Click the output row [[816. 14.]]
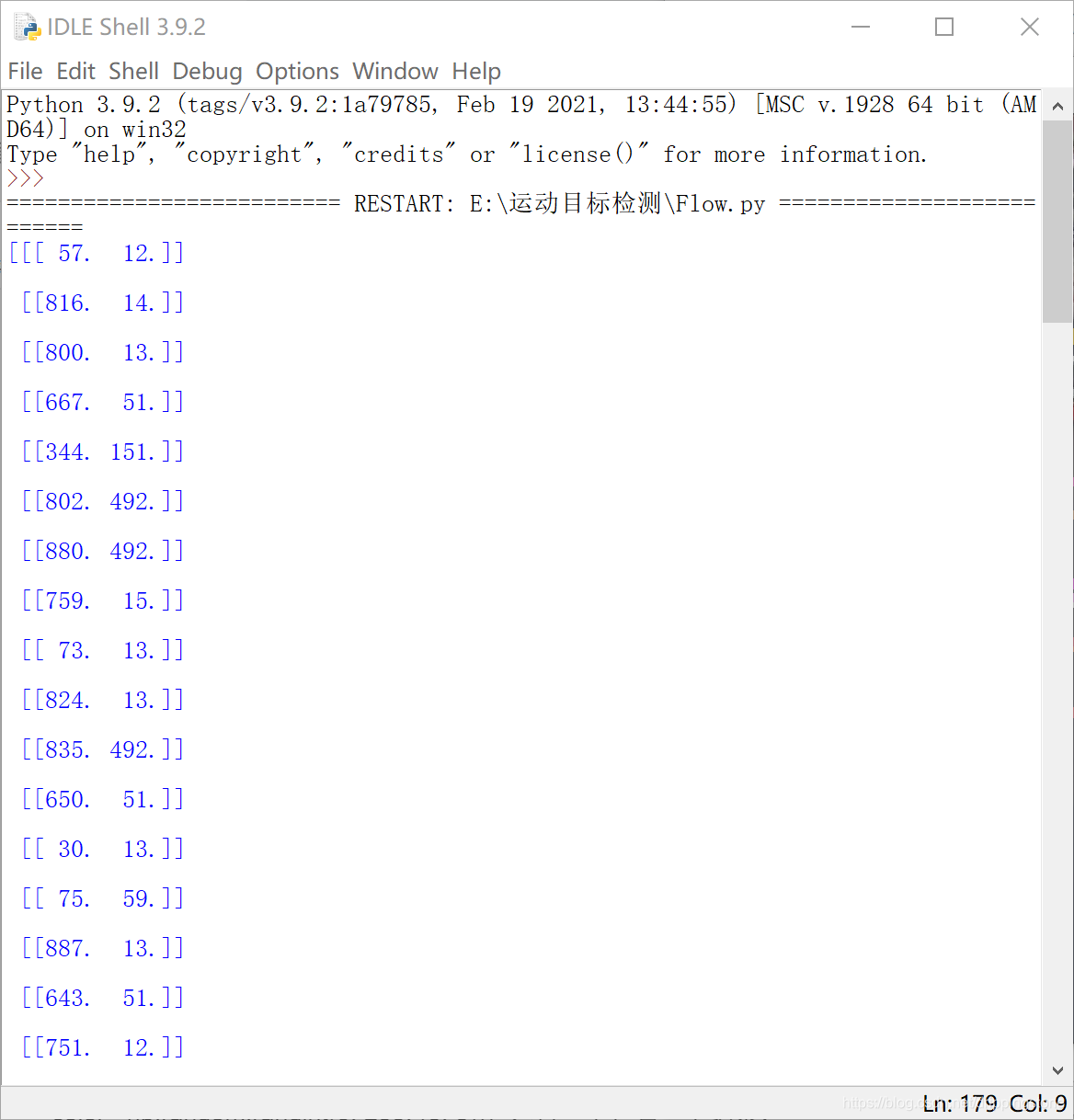The width and height of the screenshot is (1074, 1120). [x=102, y=303]
